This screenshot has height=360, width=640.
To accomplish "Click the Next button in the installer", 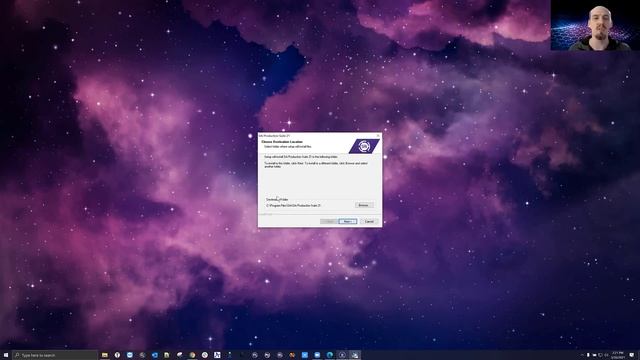I will [348, 221].
